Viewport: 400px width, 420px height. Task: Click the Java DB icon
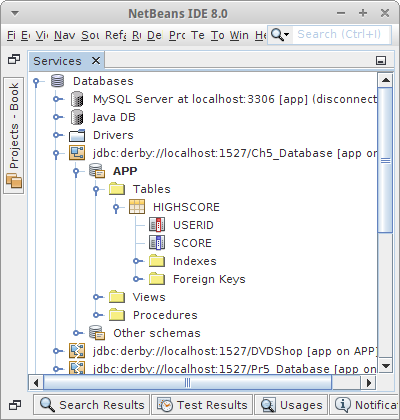tap(77, 117)
